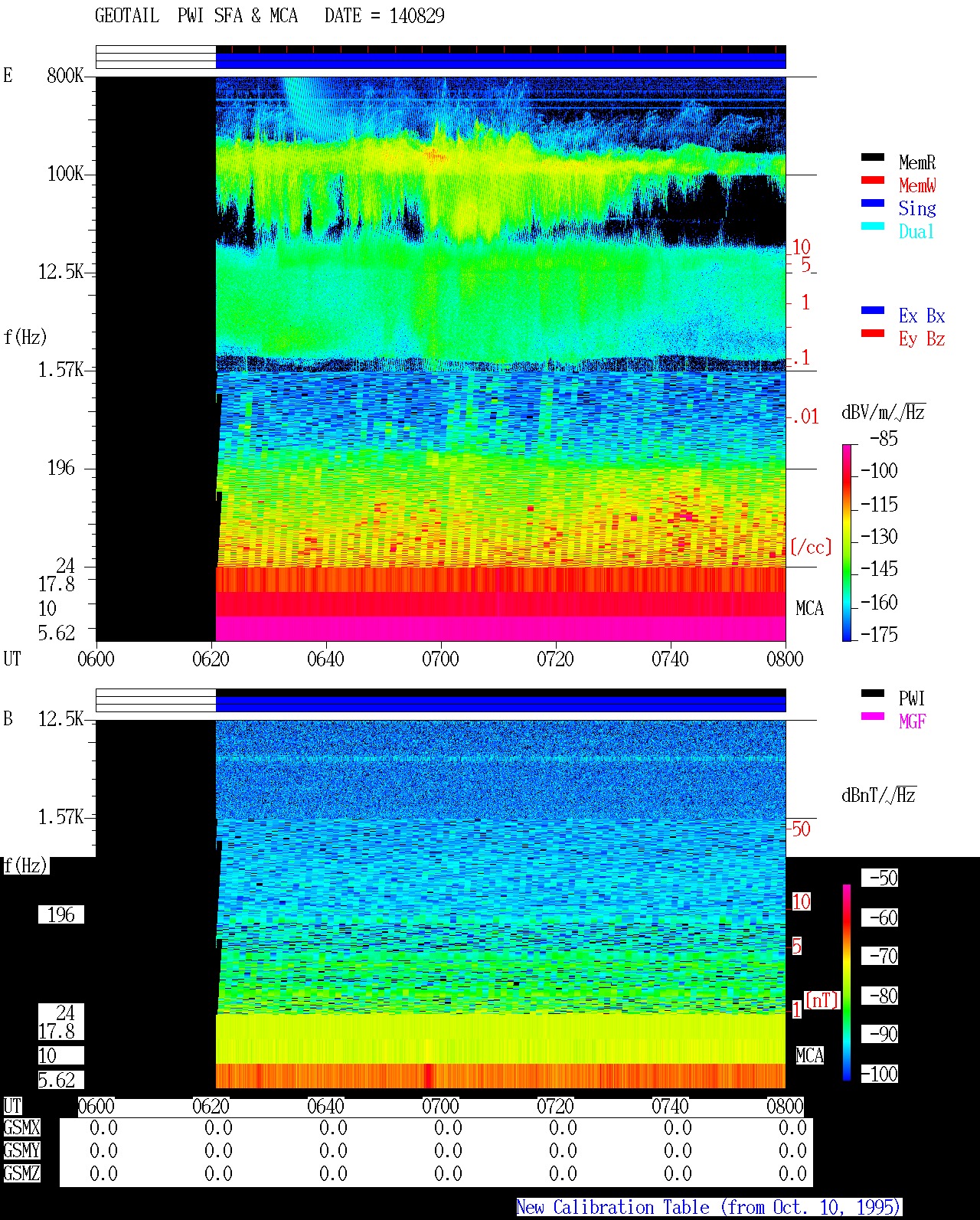This screenshot has width=980, height=1220.
Task: Click the black MemR legend swatch
Action: [873, 157]
